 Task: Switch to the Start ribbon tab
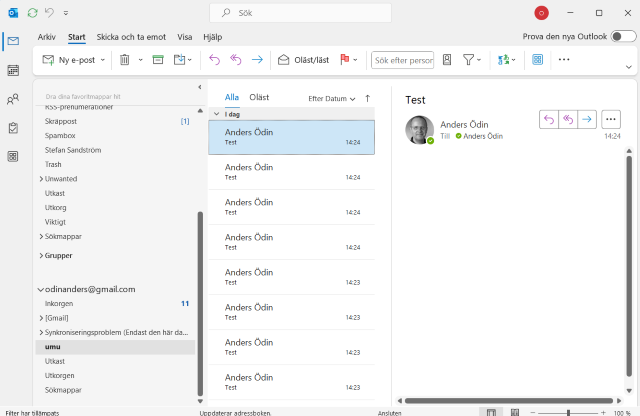tap(76, 37)
